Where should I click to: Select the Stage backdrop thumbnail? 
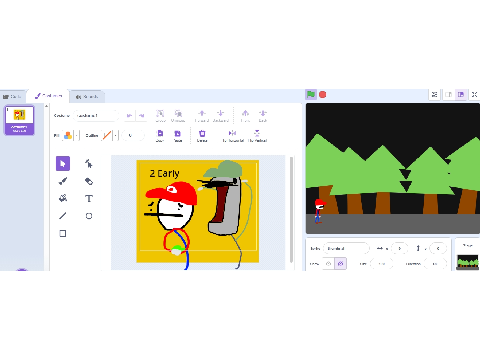point(467,262)
